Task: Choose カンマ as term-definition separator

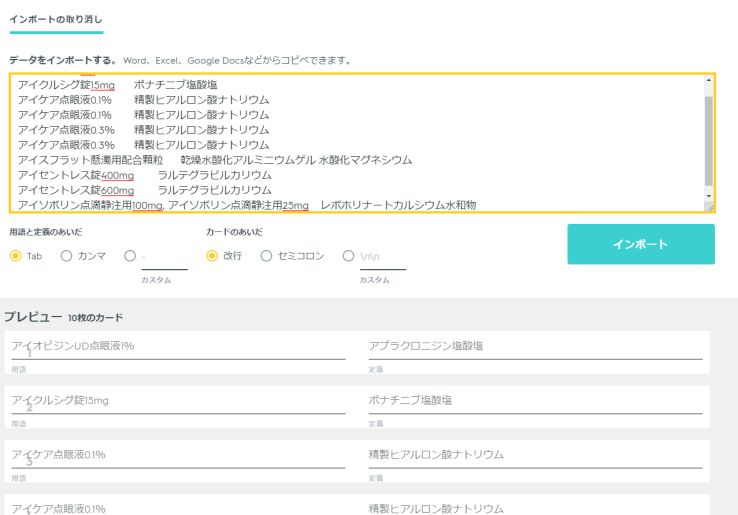Action: click(x=67, y=256)
